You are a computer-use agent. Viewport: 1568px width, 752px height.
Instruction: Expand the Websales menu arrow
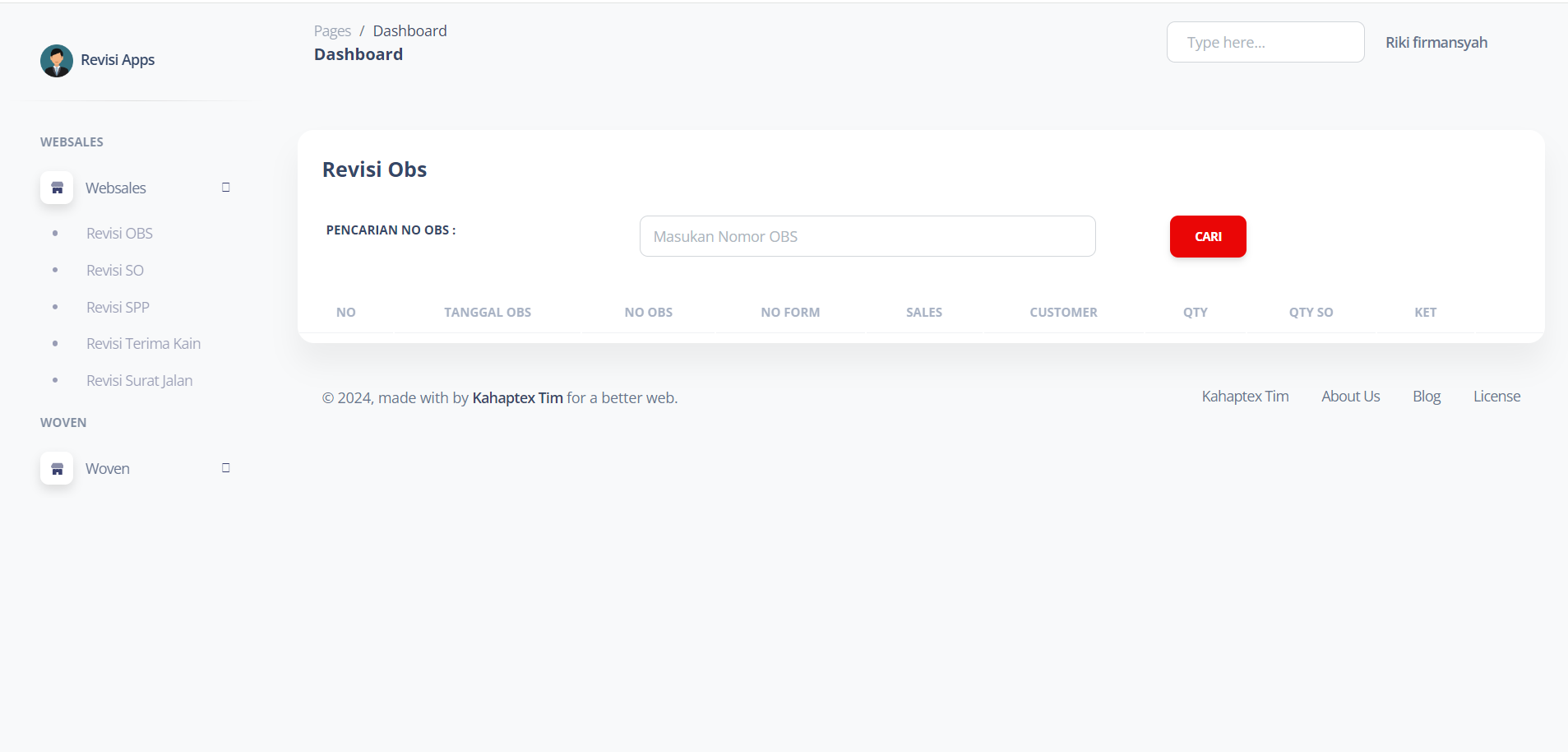pyautogui.click(x=225, y=188)
